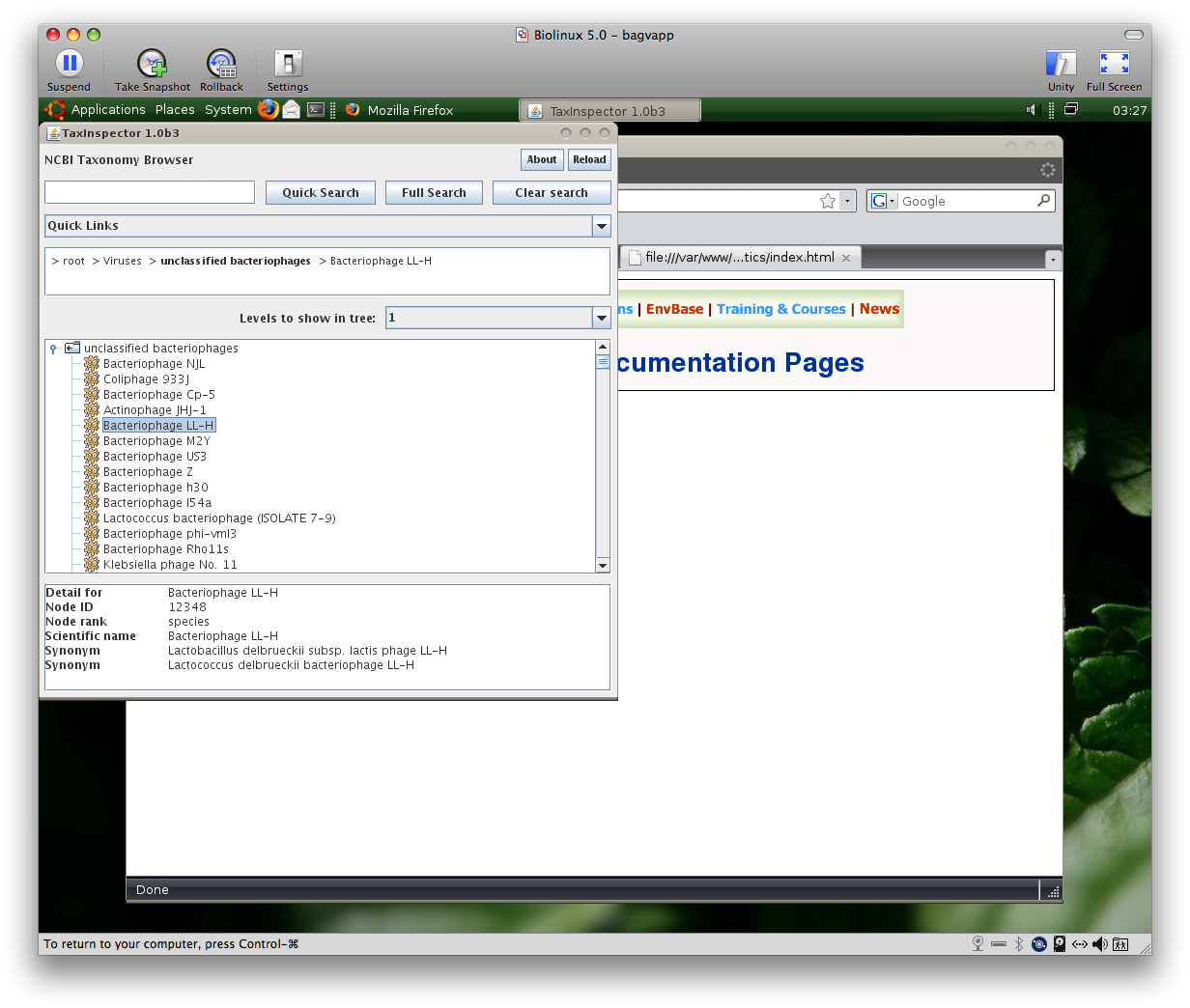
Task: Click the Suspend virtual machine icon
Action: click(69, 64)
